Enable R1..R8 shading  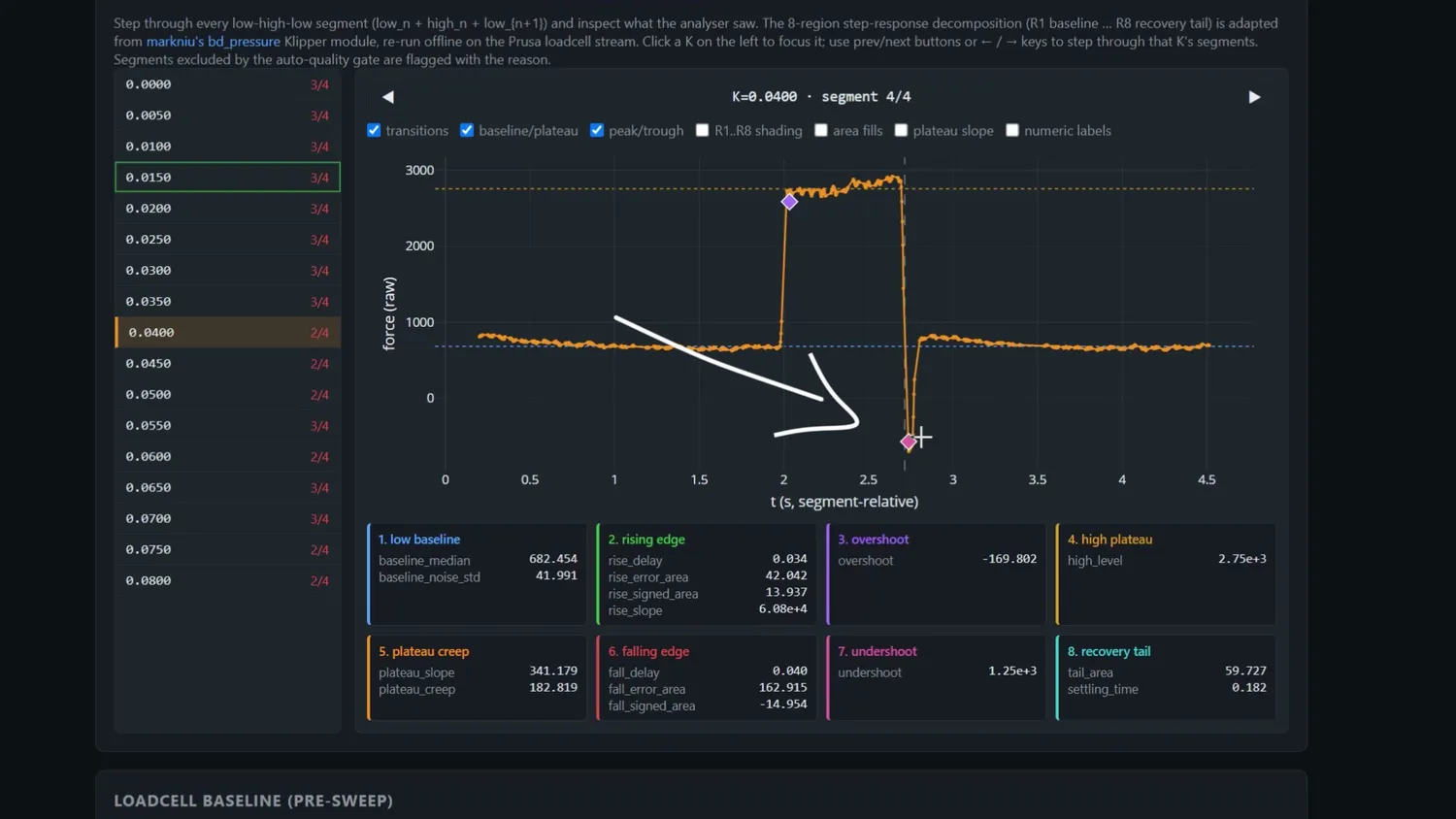coord(702,130)
